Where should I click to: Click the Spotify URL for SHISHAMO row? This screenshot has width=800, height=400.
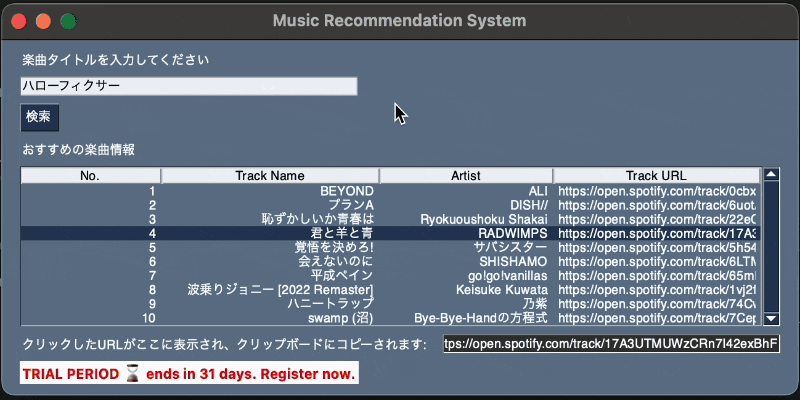657,262
